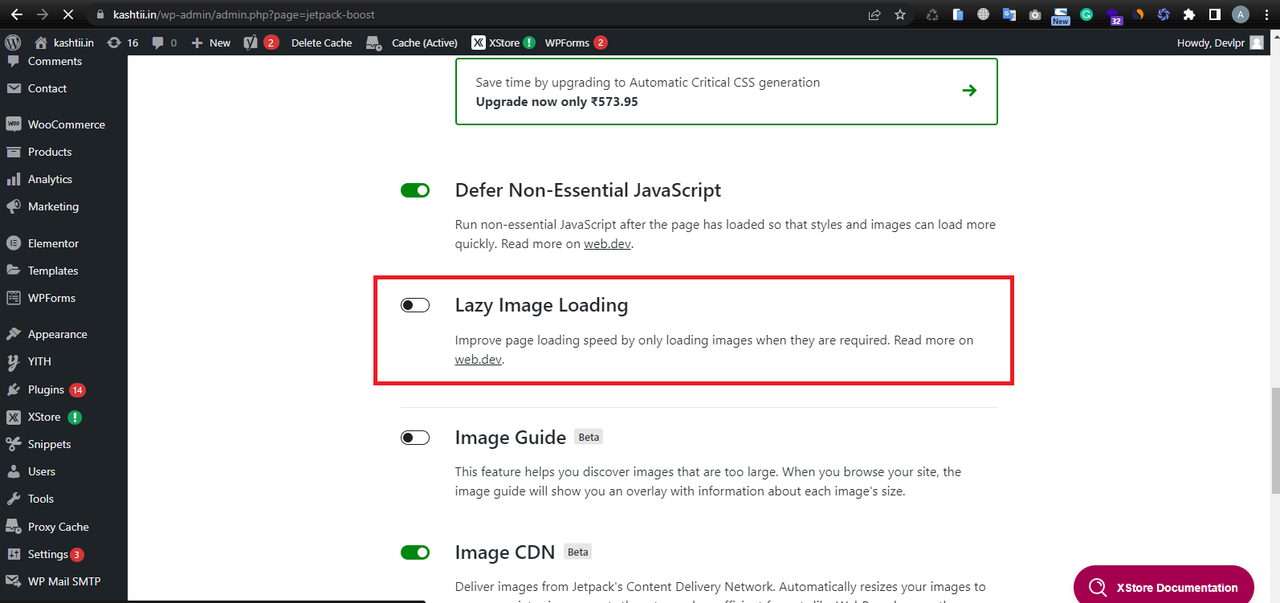The height and width of the screenshot is (603, 1280).
Task: Open Chrome three-dot menu
Action: click(1265, 15)
